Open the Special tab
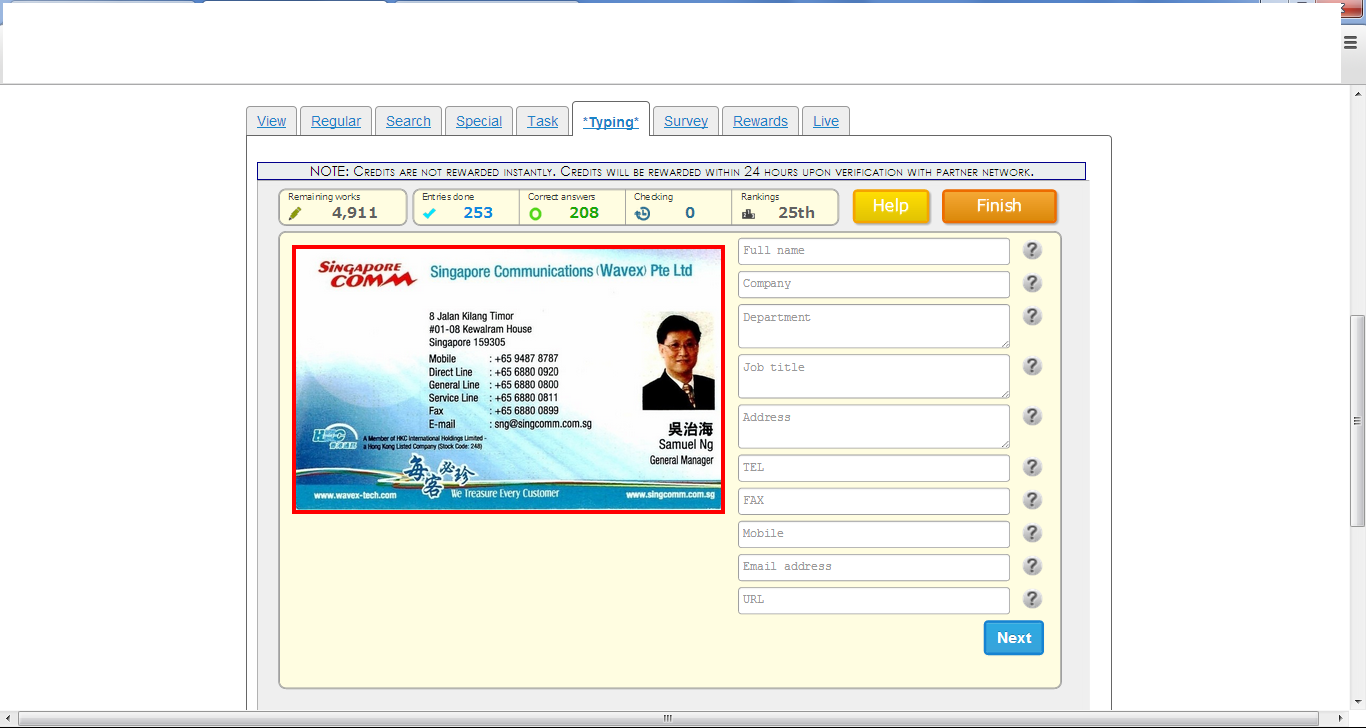The image size is (1366, 728). point(479,121)
